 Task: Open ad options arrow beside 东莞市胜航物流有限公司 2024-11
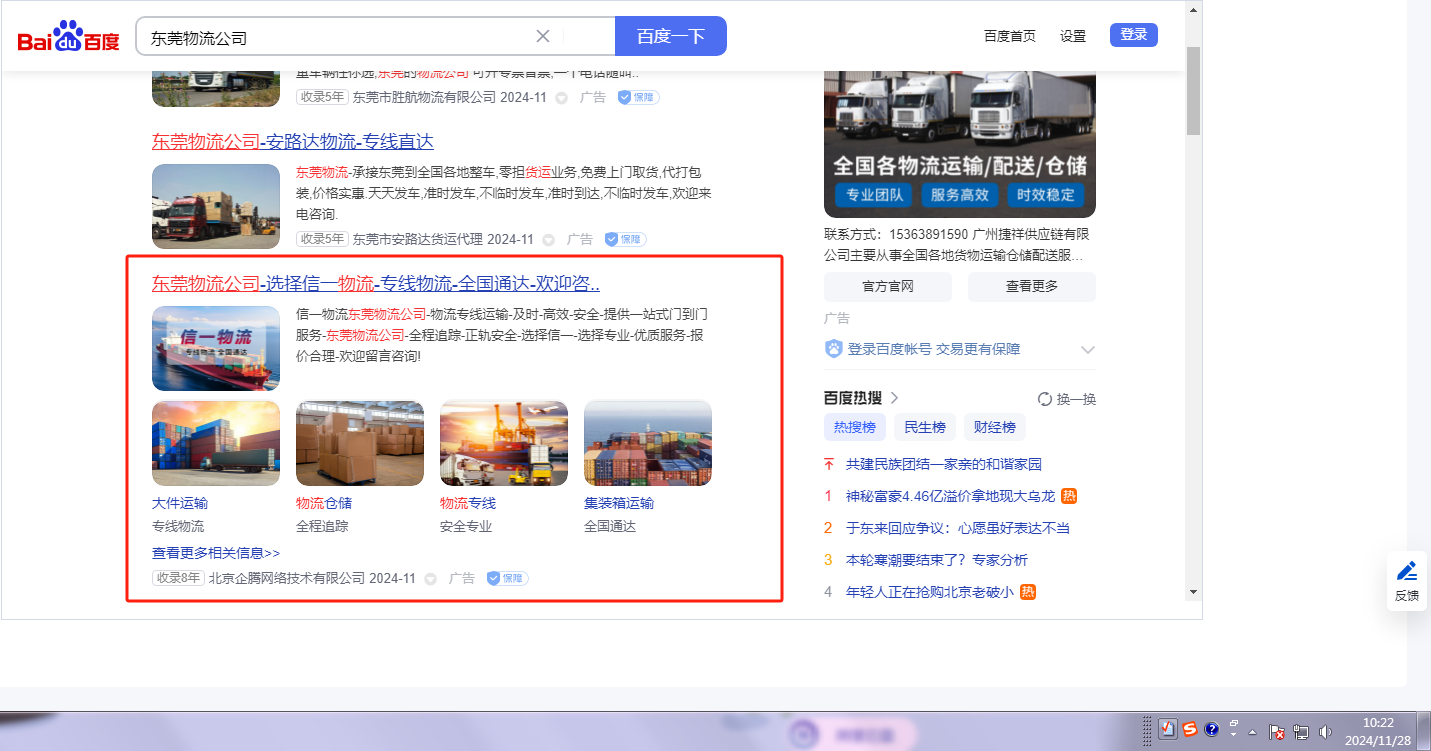click(x=561, y=98)
